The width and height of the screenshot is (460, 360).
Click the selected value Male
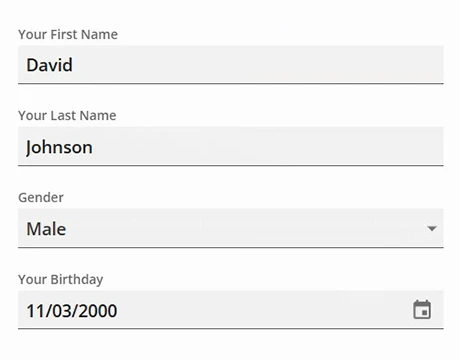coord(46,229)
